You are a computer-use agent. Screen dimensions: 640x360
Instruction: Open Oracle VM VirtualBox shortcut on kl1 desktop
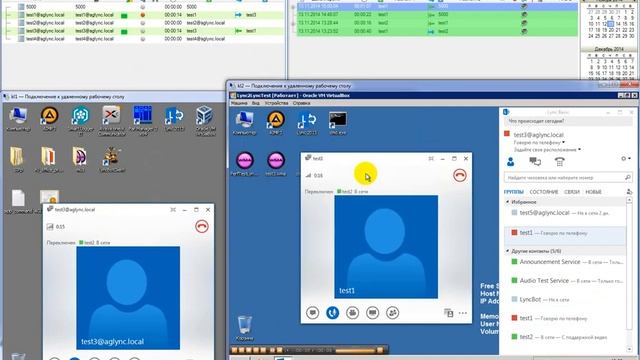pos(204,120)
